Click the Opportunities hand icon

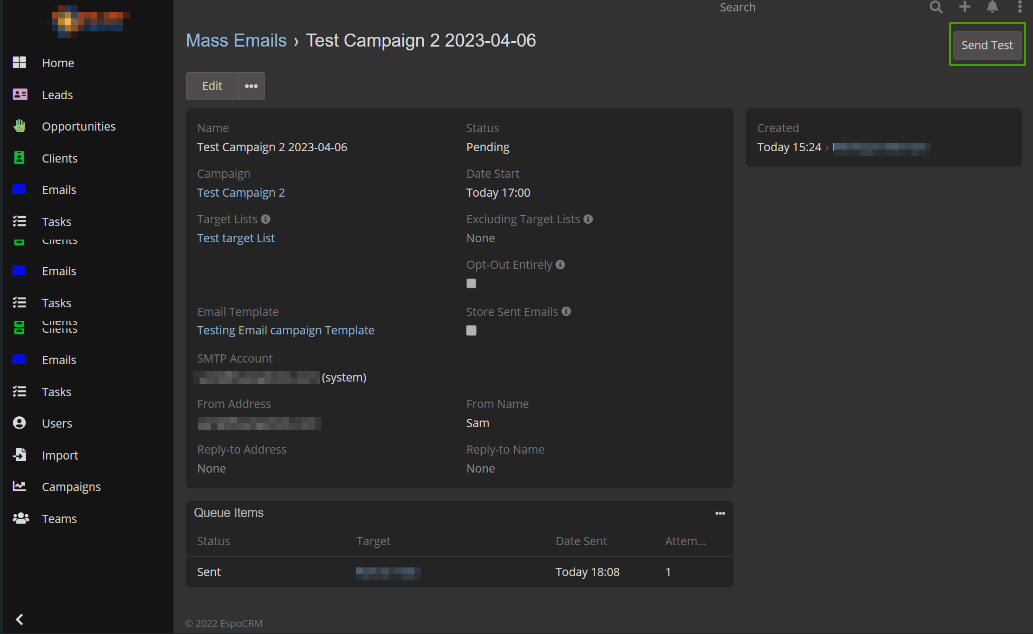(x=19, y=126)
